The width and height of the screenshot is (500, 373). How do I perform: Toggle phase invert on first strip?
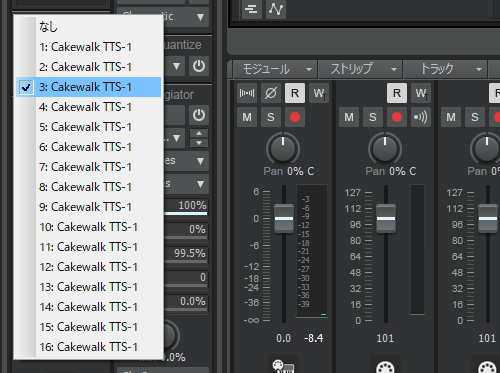[271, 93]
